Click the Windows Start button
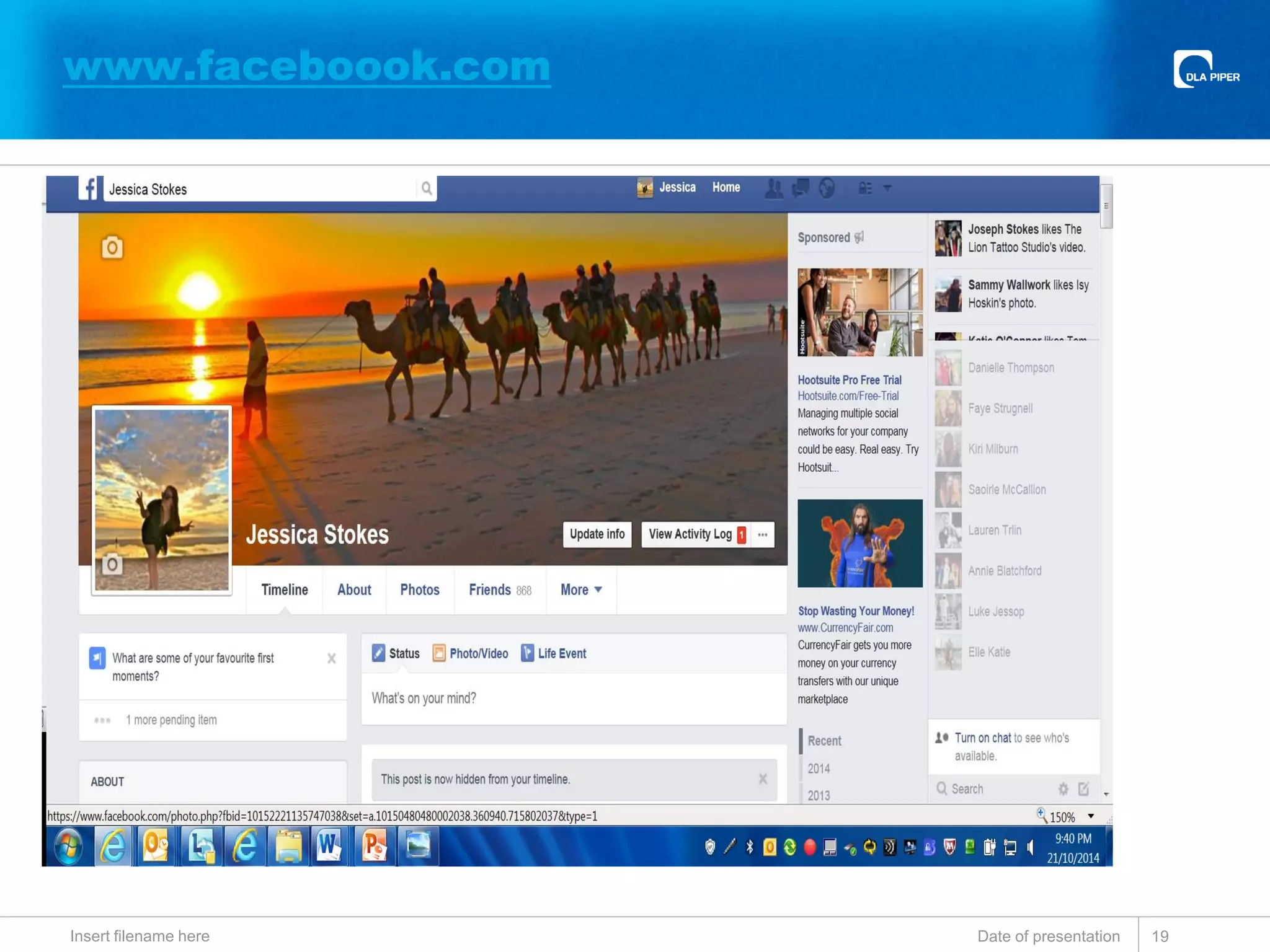Image resolution: width=1270 pixels, height=952 pixels. point(68,846)
